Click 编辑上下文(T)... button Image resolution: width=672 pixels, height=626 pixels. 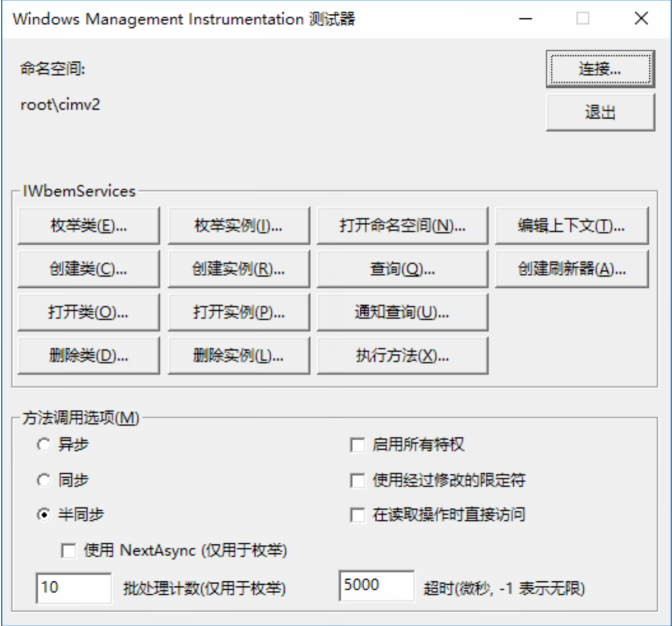(570, 226)
